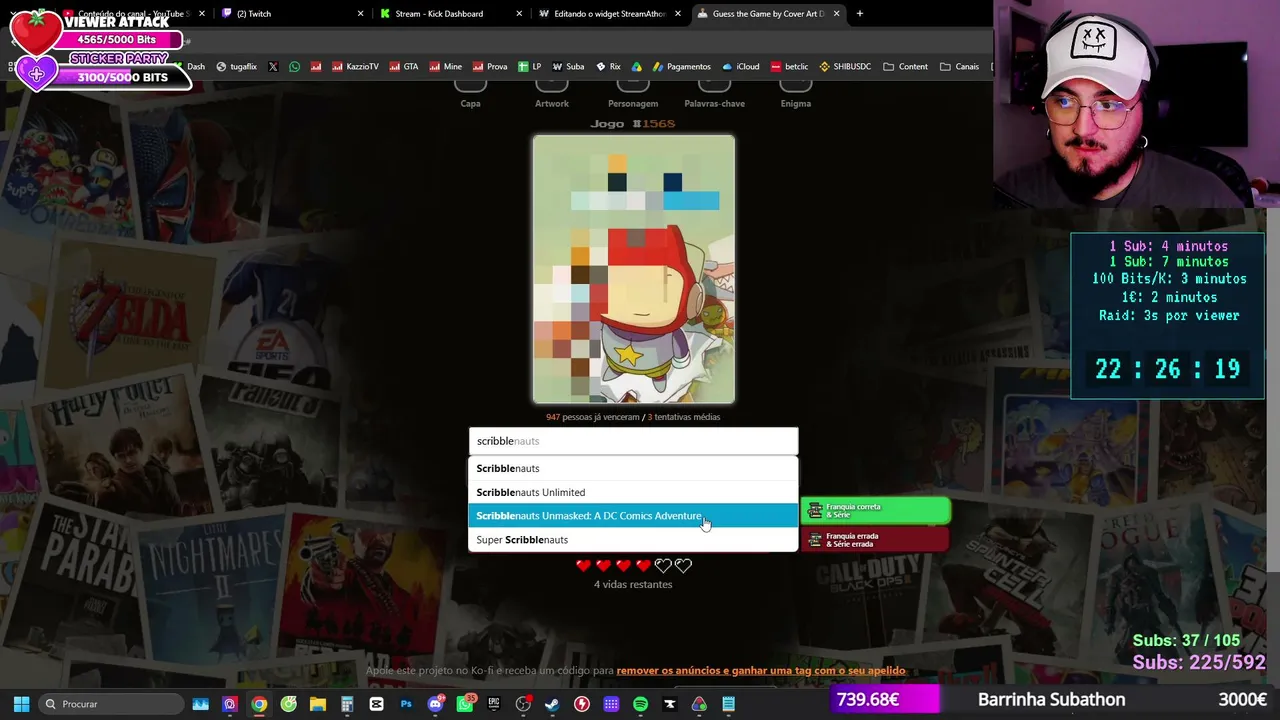Close the Guess the Game browser tab
1280x720 pixels.
pyautogui.click(x=836, y=13)
